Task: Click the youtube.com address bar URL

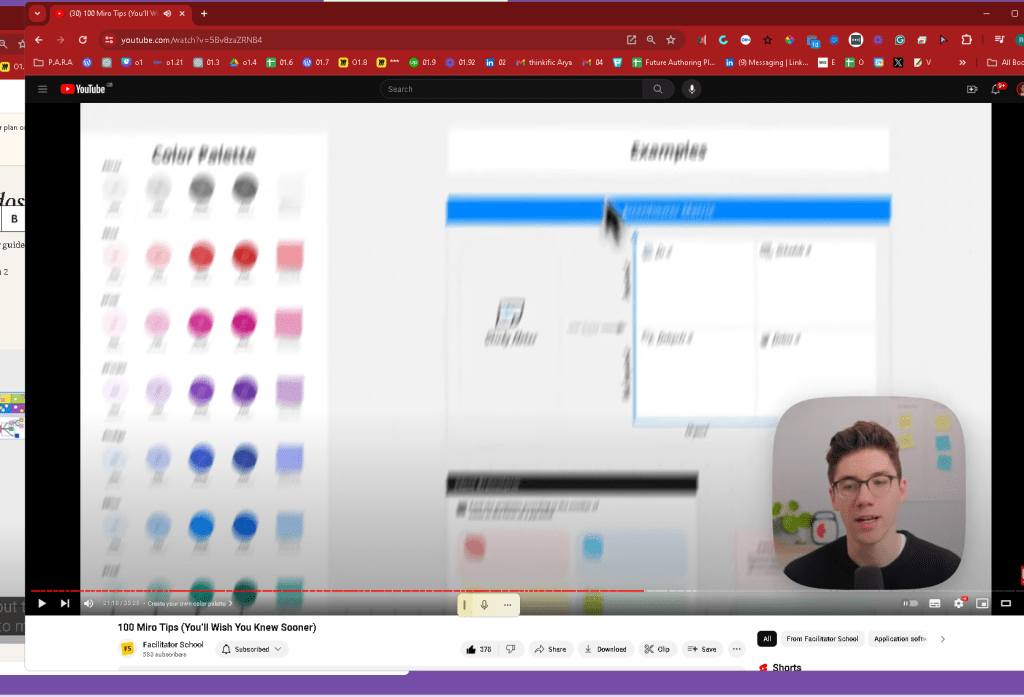Action: coord(191,40)
